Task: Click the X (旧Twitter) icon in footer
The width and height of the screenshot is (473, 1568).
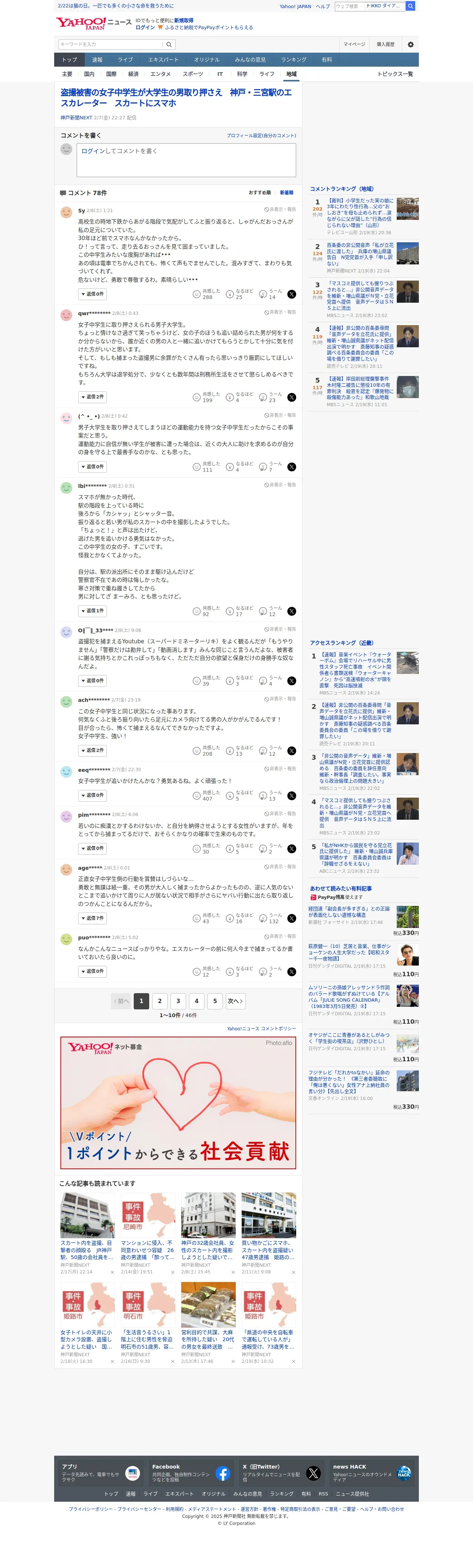Action: 313,1474
